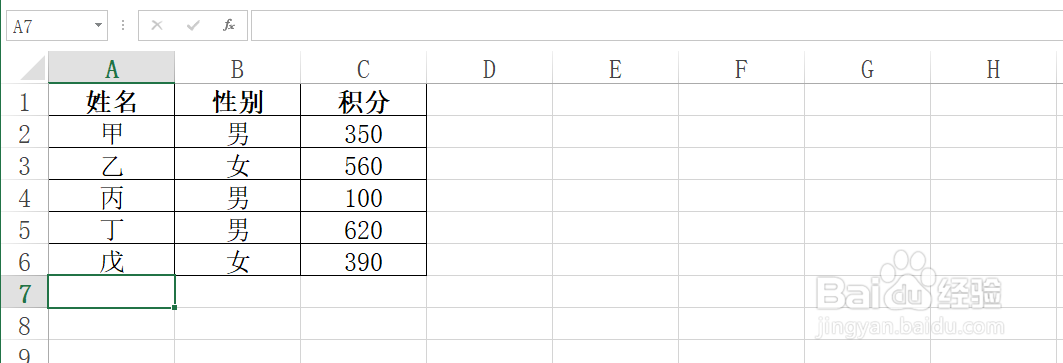The image size is (1063, 363).
Task: Expand the Name Box dropdown arrow
Action: pyautogui.click(x=99, y=26)
